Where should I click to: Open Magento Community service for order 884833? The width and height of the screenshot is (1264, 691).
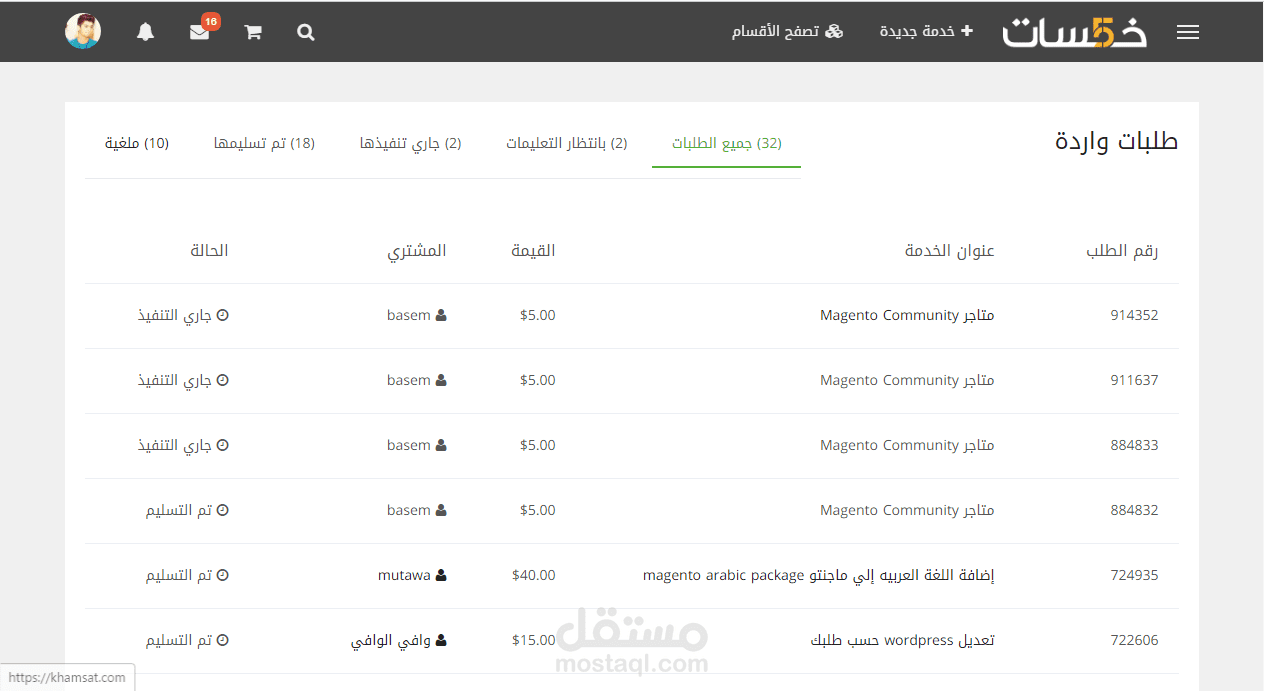pos(907,445)
